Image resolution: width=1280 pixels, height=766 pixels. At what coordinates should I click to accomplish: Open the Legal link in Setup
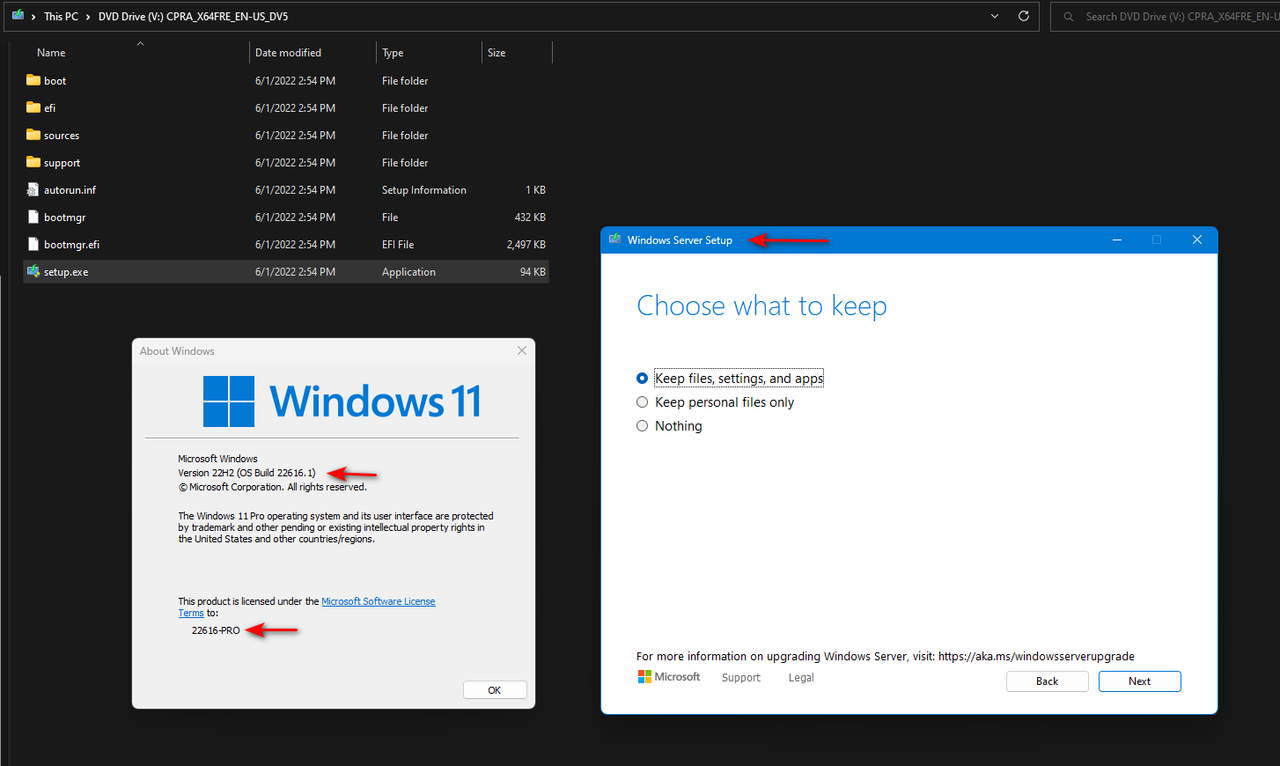[x=801, y=677]
